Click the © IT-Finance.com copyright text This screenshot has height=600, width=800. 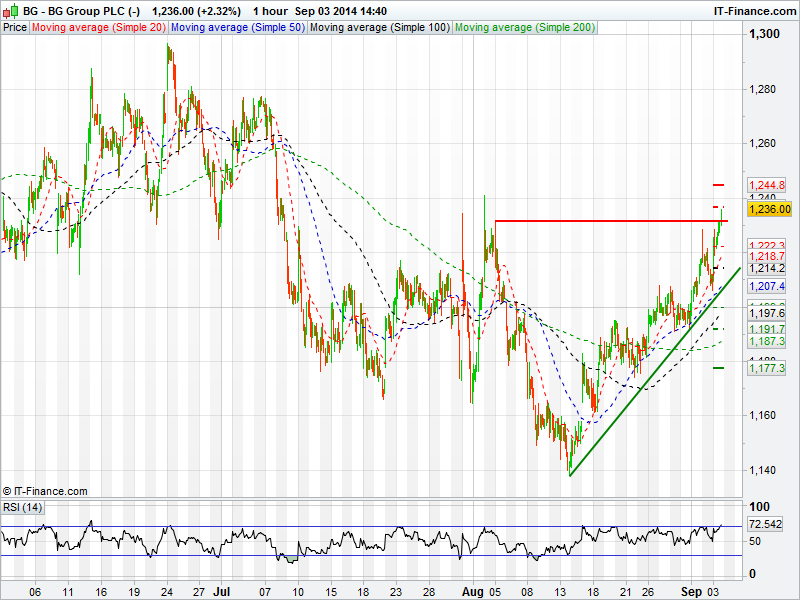[45, 491]
